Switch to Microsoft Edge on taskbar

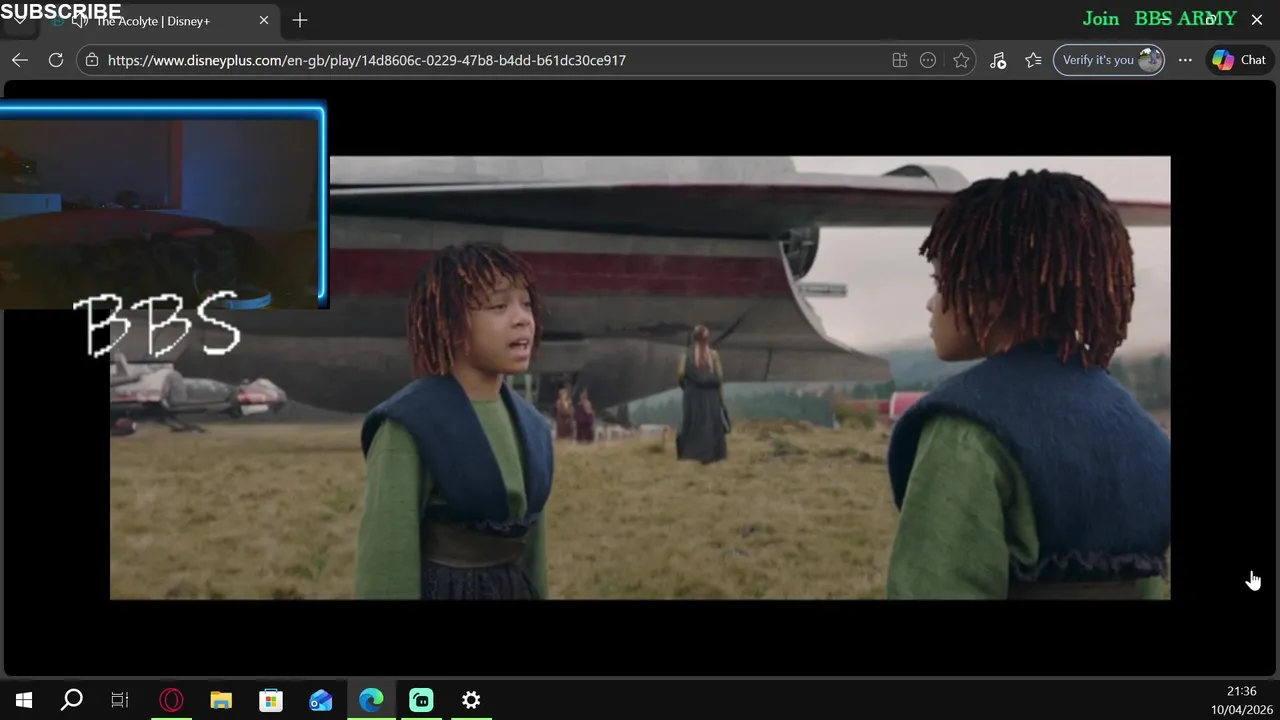tap(371, 700)
